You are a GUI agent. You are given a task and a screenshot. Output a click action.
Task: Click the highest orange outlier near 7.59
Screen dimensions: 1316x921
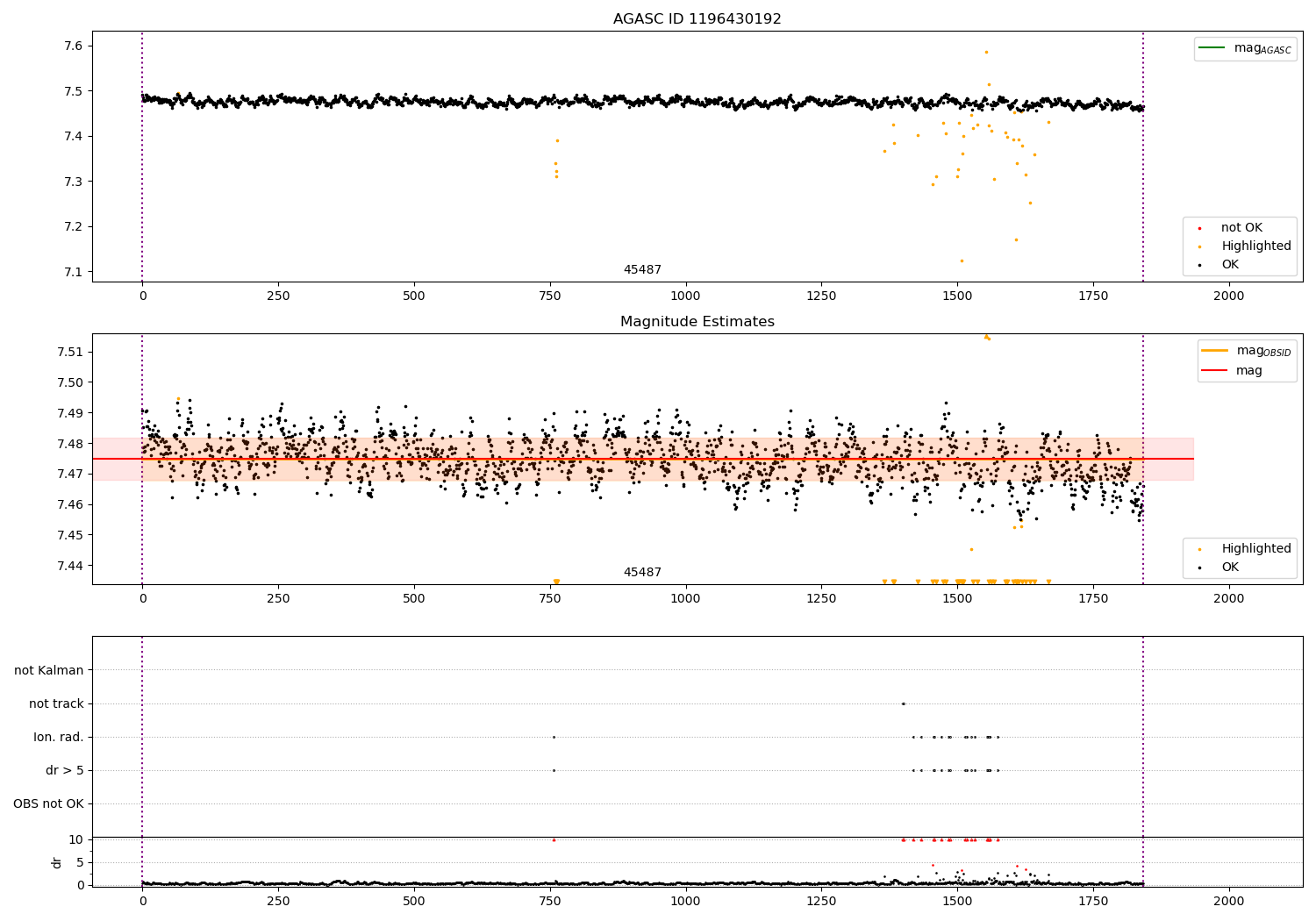[986, 52]
